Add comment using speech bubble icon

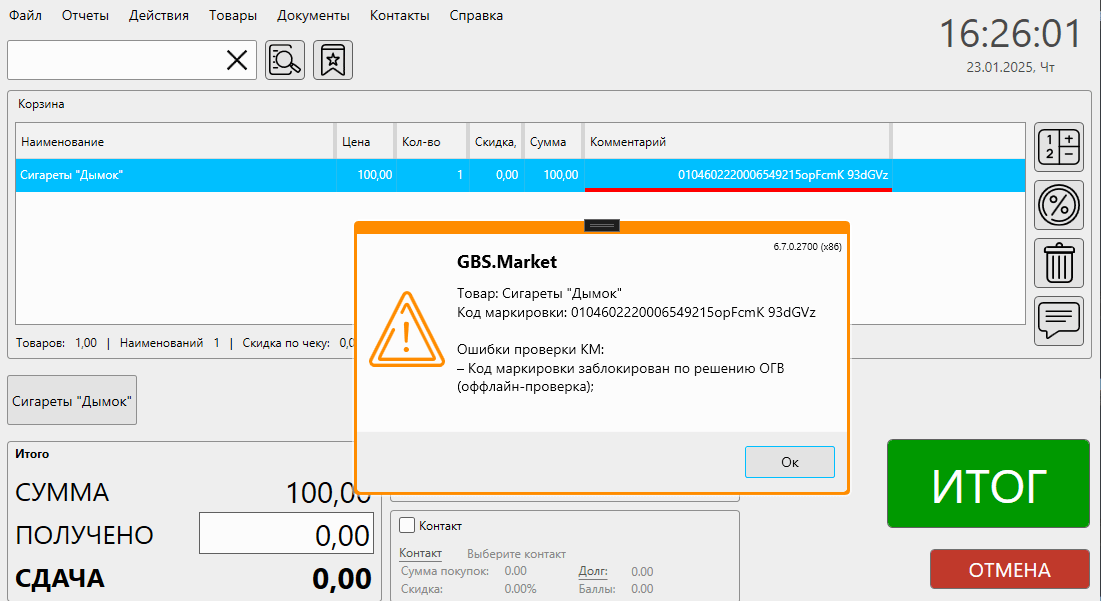1059,321
